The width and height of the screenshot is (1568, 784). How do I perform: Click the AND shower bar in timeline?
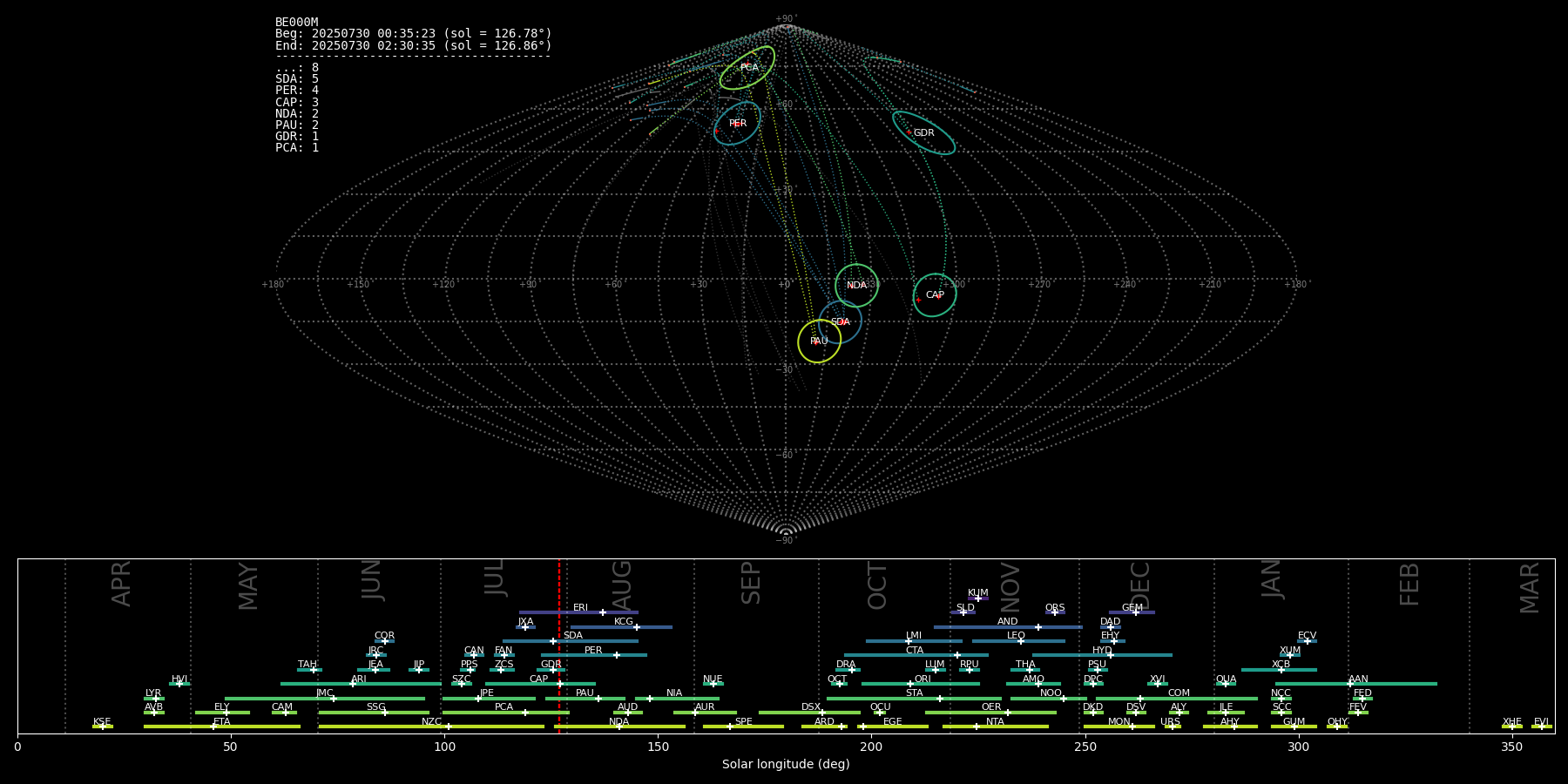pyautogui.click(x=1008, y=627)
